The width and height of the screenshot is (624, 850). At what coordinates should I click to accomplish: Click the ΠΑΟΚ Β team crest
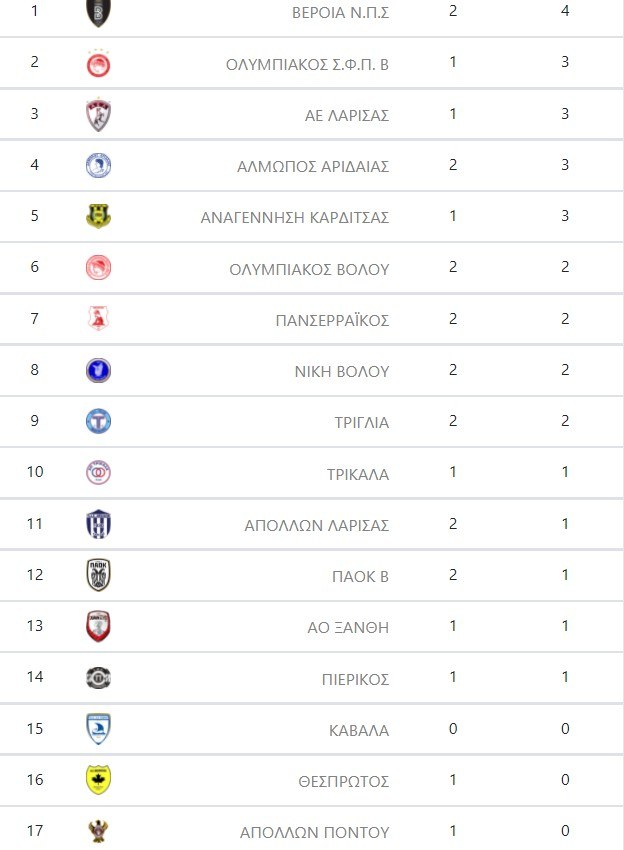(98, 575)
